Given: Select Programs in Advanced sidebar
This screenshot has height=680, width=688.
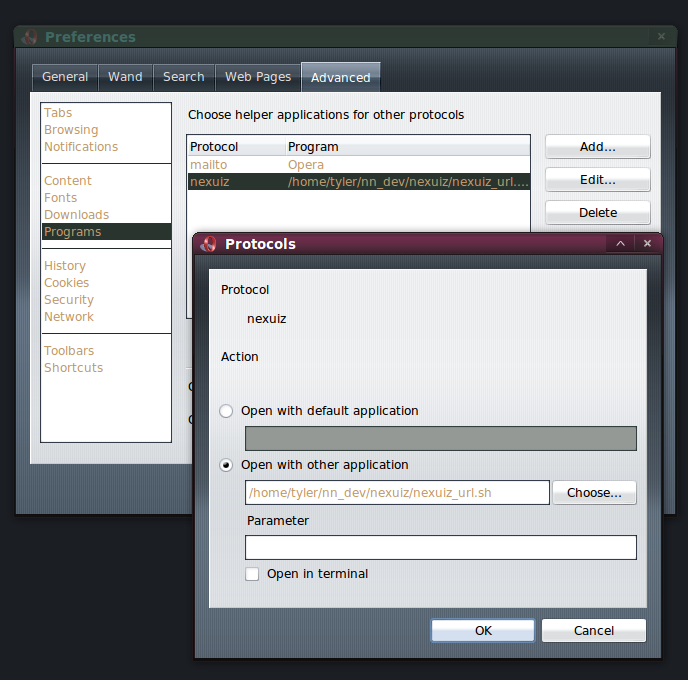Looking at the screenshot, I should pyautogui.click(x=106, y=232).
